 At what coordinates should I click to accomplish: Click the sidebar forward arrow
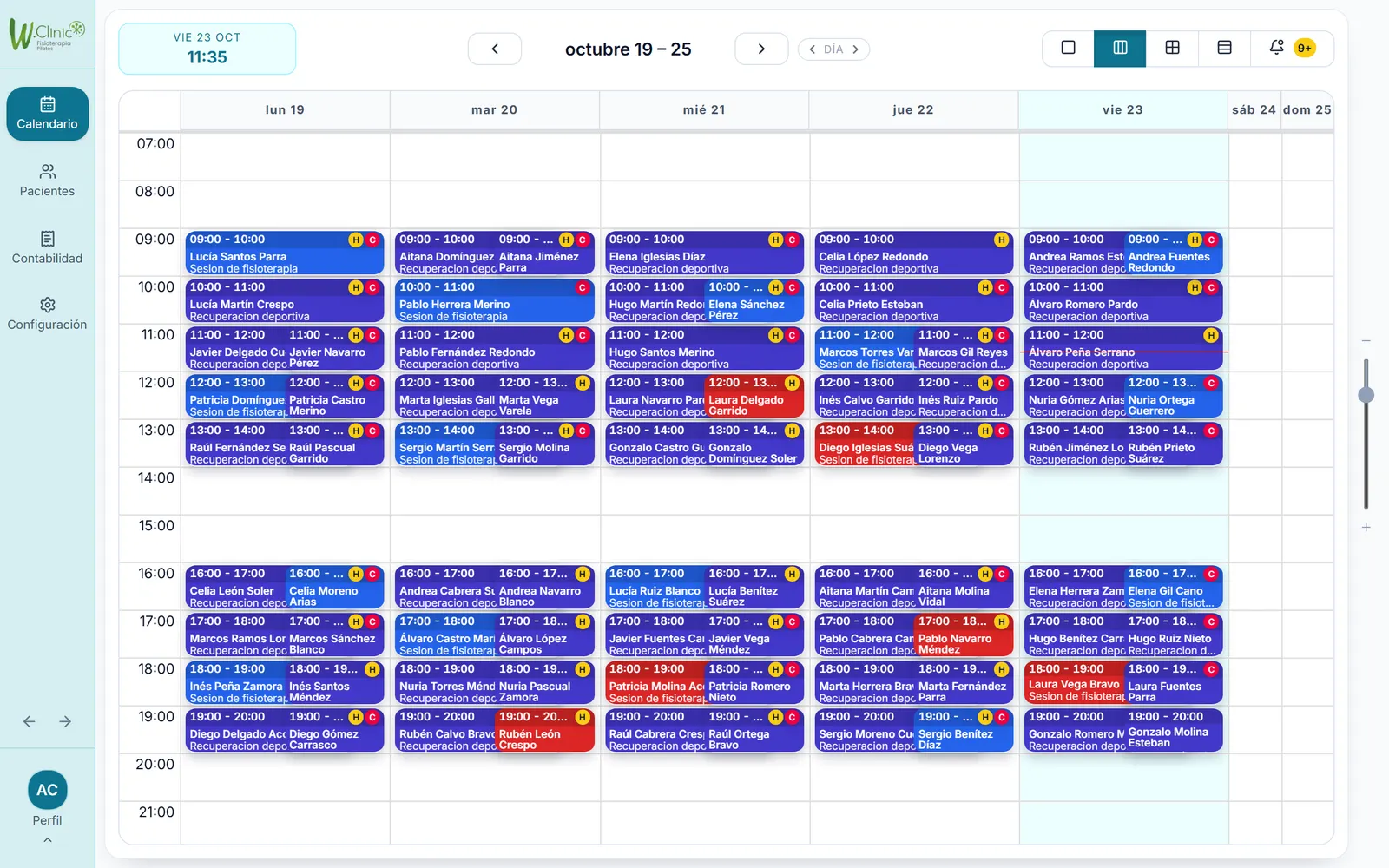tap(65, 721)
